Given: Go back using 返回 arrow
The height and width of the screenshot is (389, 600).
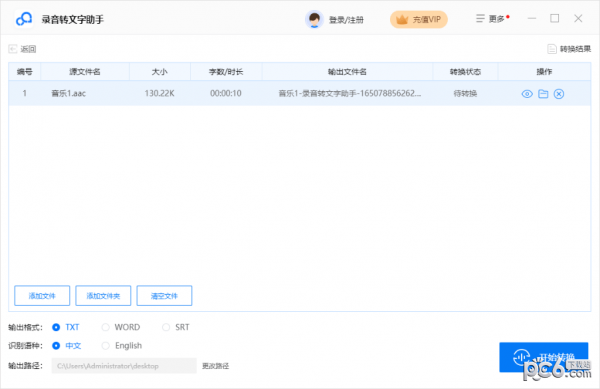Looking at the screenshot, I should 22,49.
